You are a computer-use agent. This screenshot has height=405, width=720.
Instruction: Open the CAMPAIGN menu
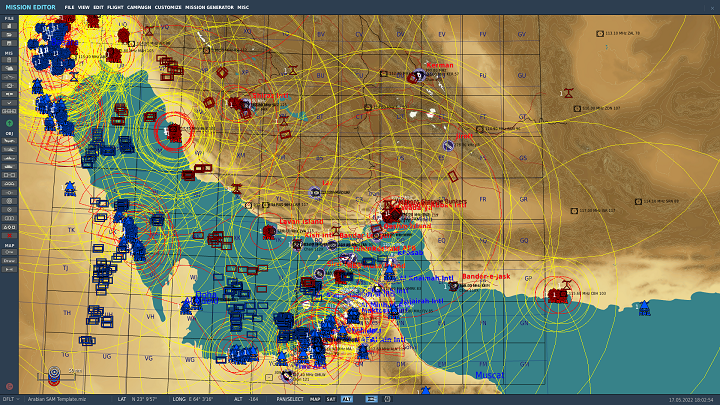[x=138, y=7]
